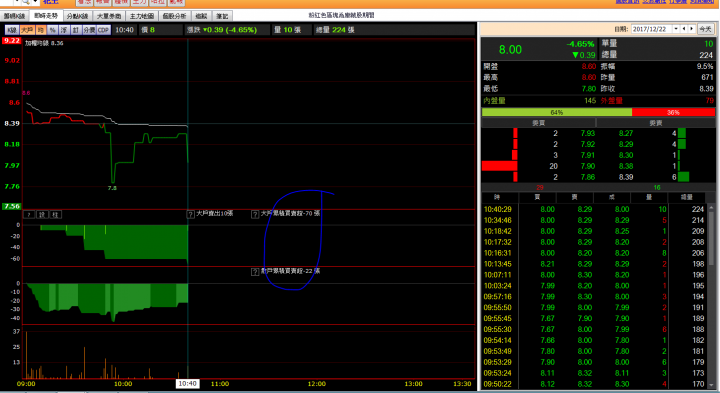Click the trade row at 10:18:42

click(594, 231)
